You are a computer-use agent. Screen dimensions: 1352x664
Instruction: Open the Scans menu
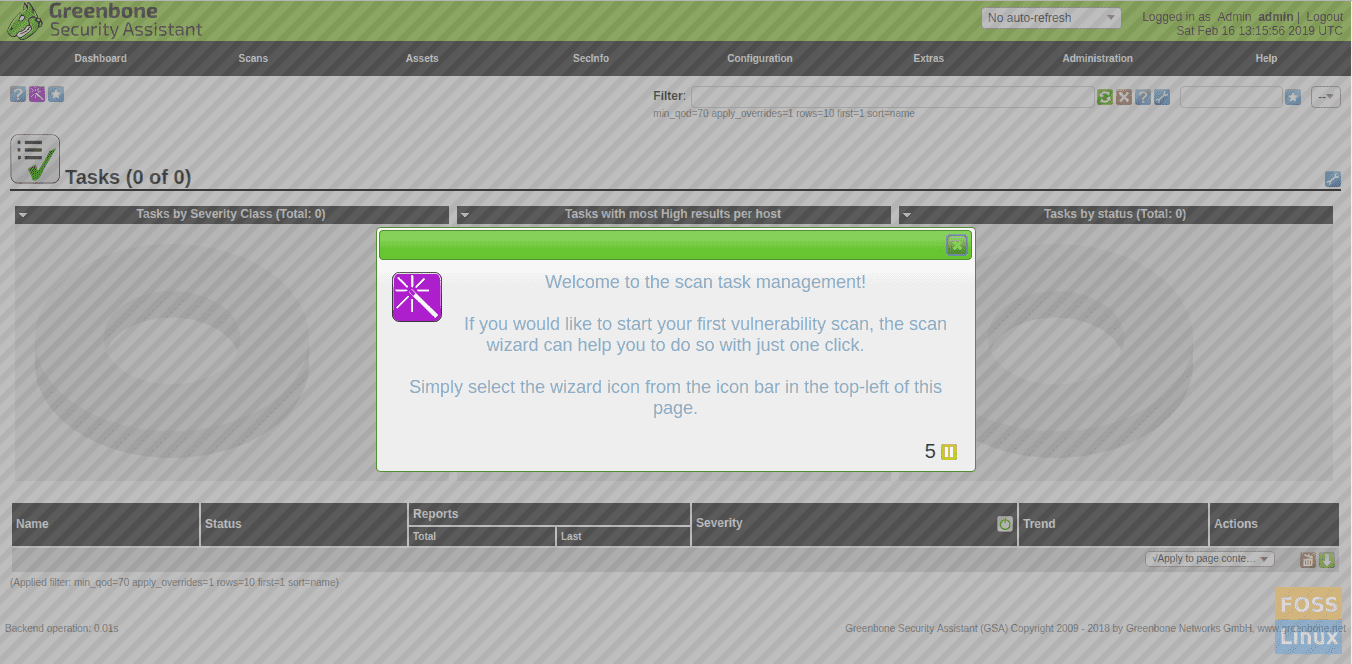coord(253,58)
